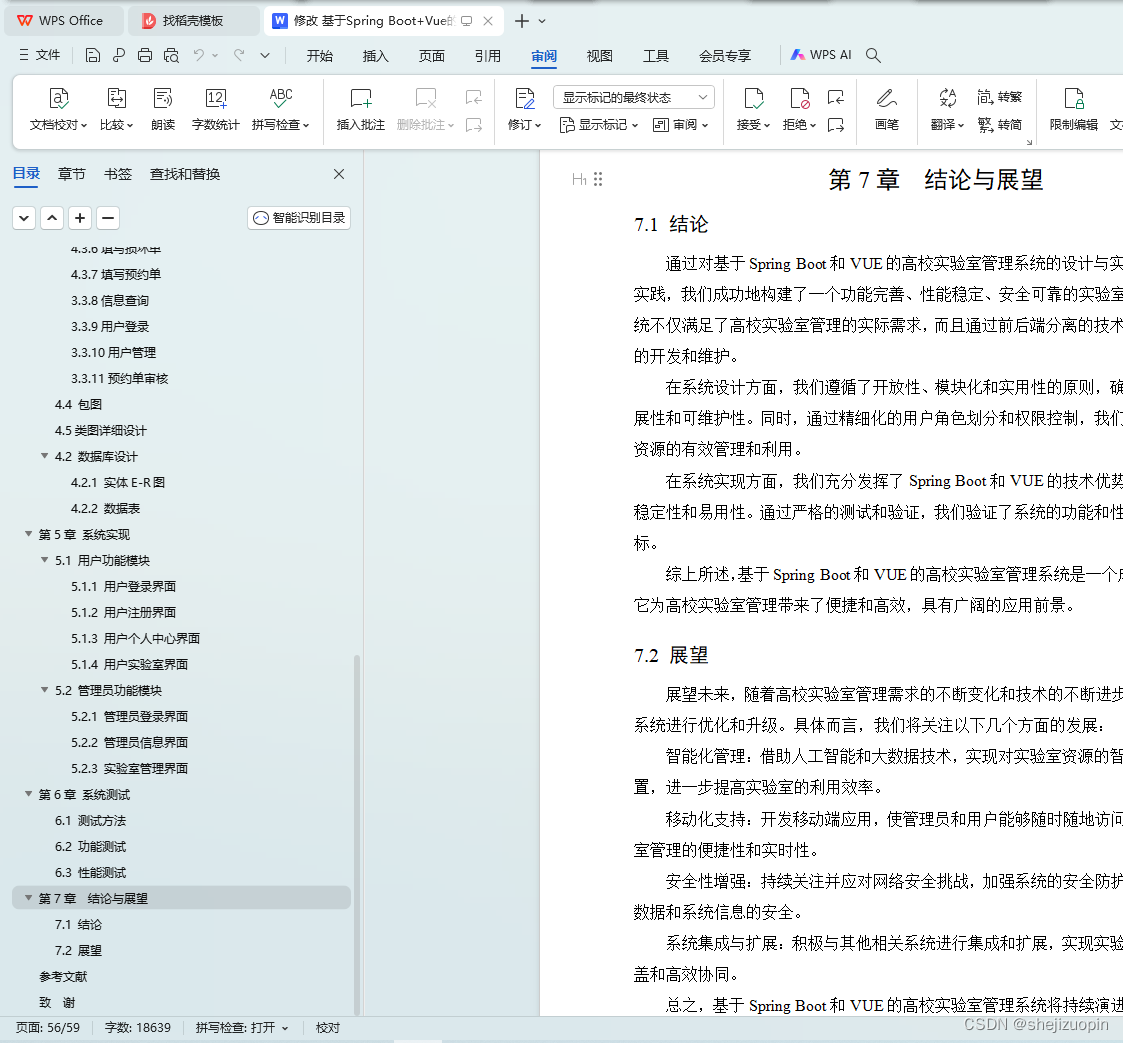This screenshot has width=1123, height=1043.
Task: Click the demote heading minus button
Action: [107, 218]
